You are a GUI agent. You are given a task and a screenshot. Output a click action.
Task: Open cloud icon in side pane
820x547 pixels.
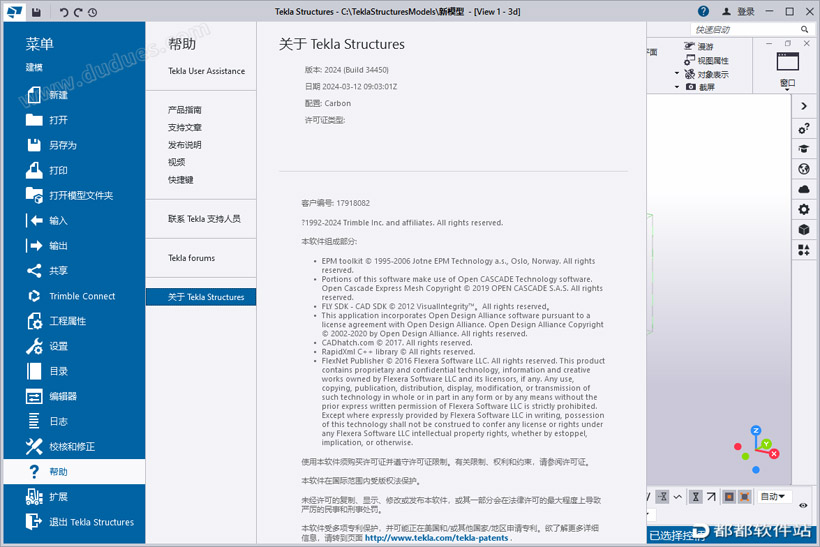tap(804, 189)
